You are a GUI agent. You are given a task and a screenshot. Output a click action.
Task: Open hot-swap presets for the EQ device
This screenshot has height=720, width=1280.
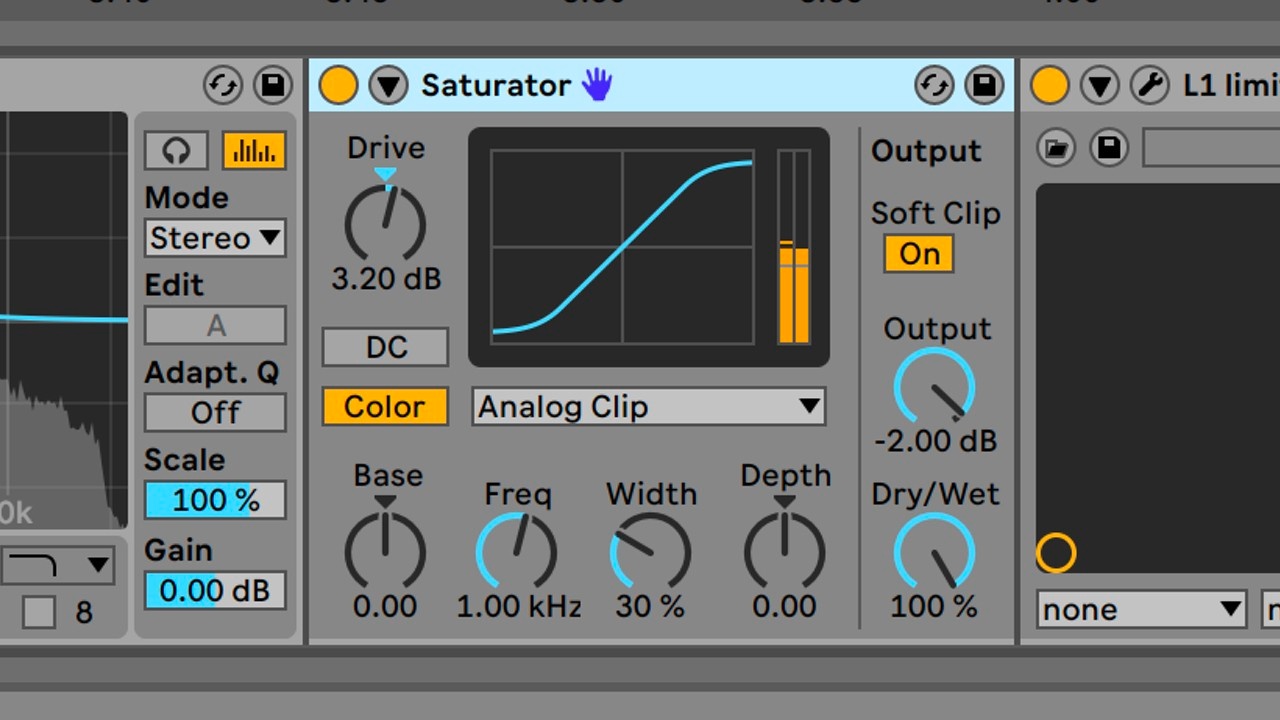click(222, 85)
